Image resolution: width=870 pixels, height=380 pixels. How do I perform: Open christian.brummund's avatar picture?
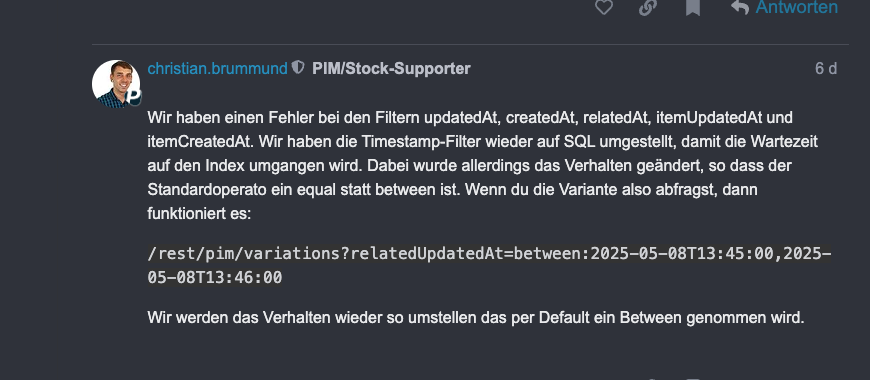coord(116,84)
